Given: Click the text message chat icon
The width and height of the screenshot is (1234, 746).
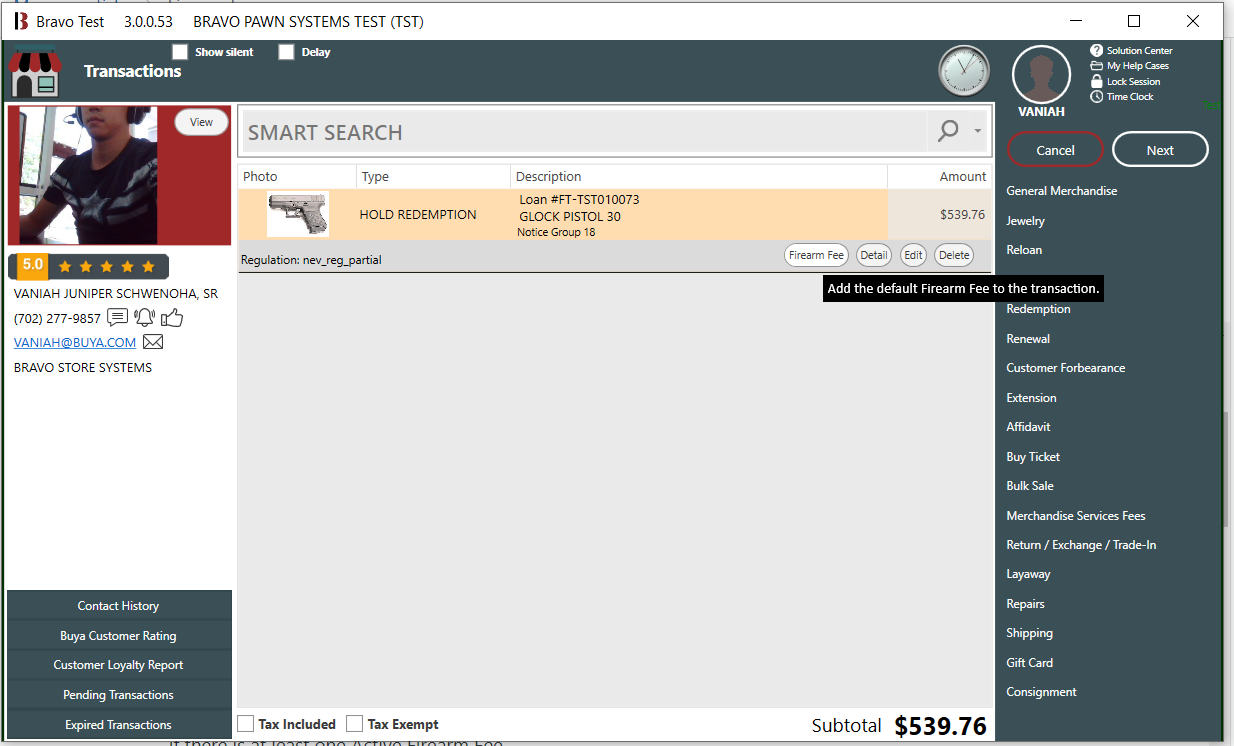Looking at the screenshot, I should 118,318.
